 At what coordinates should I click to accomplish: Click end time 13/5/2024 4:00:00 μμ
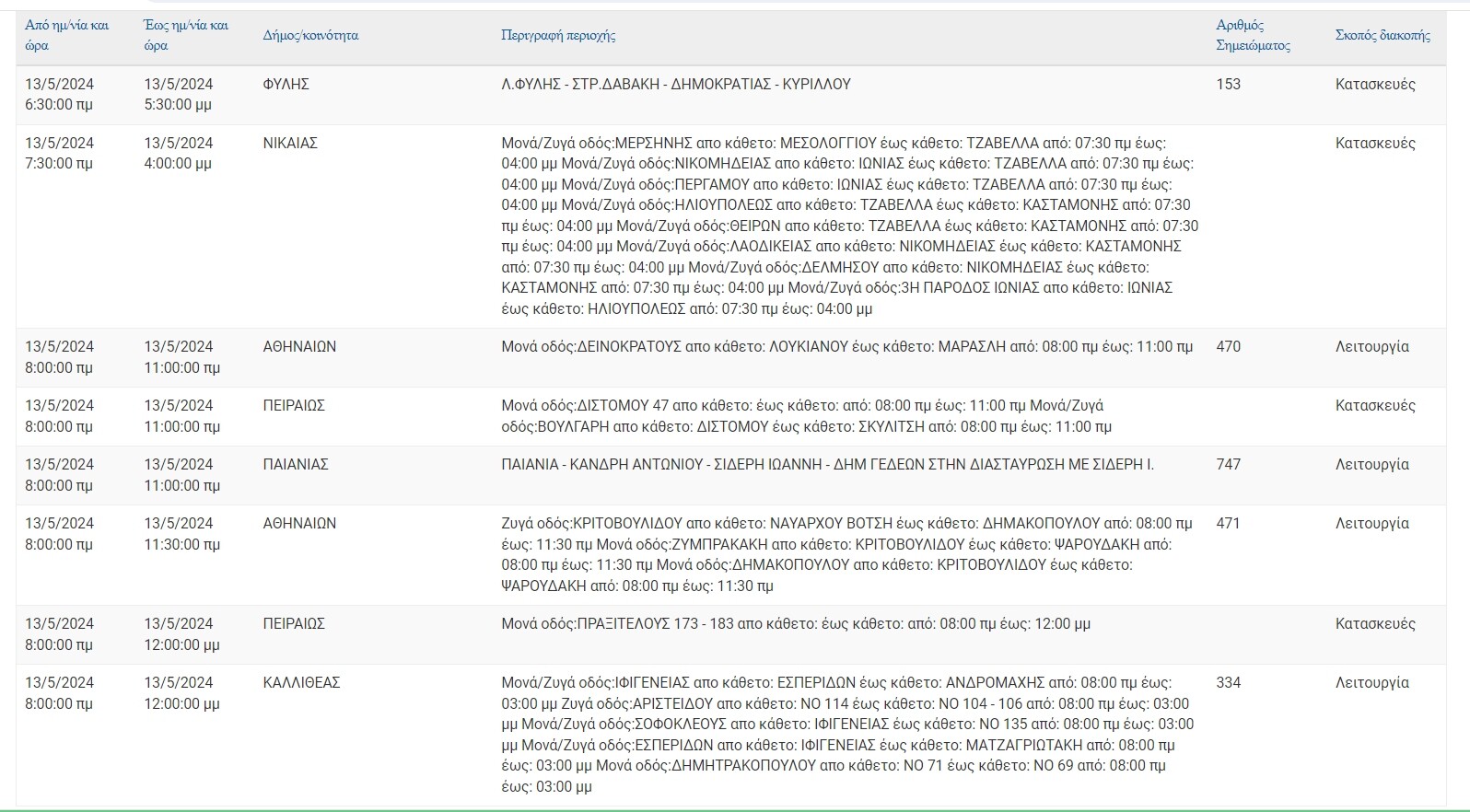[x=179, y=153]
